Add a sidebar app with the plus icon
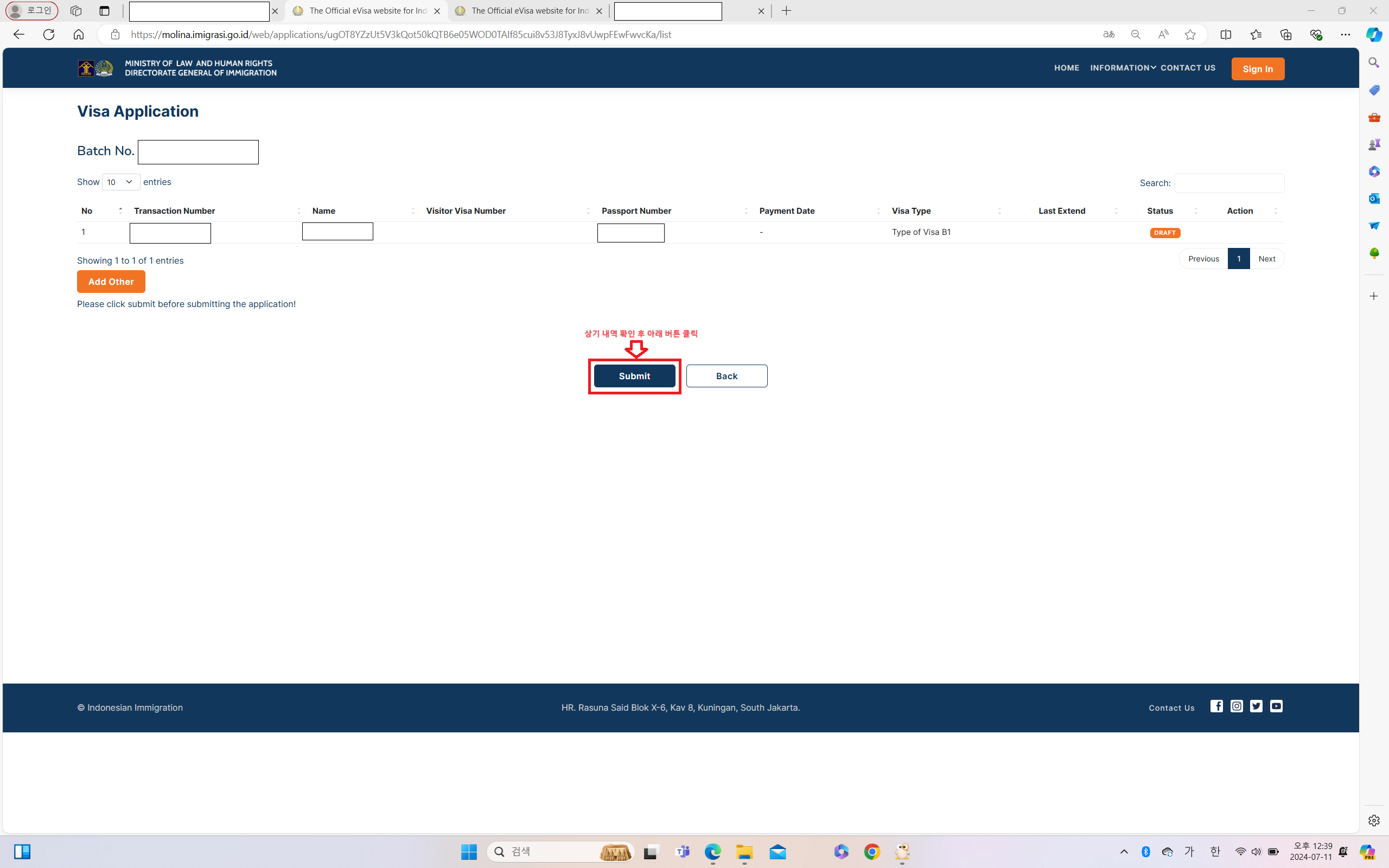The width and height of the screenshot is (1389, 868). point(1374,296)
